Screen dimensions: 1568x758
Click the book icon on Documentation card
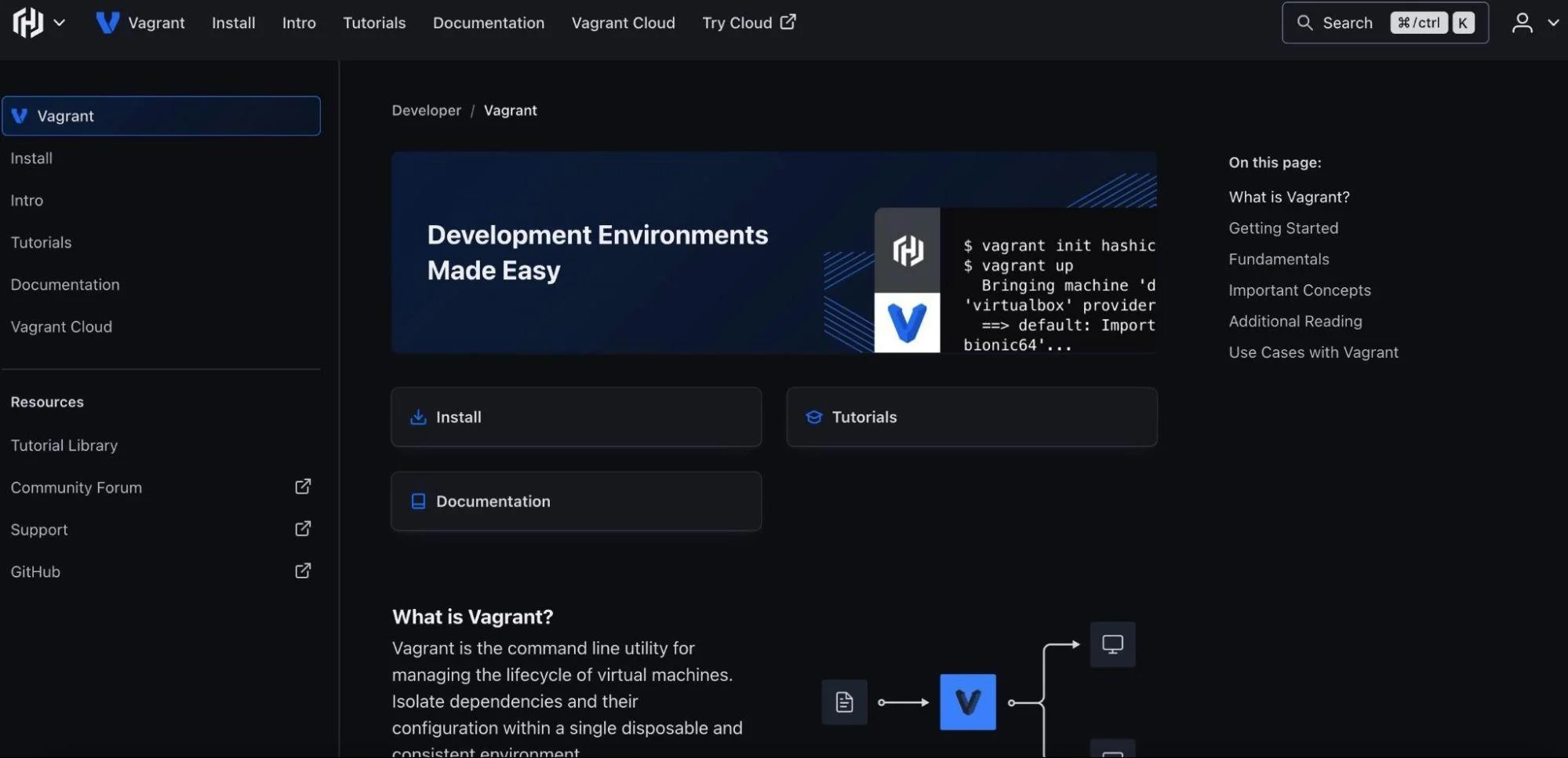click(x=418, y=501)
